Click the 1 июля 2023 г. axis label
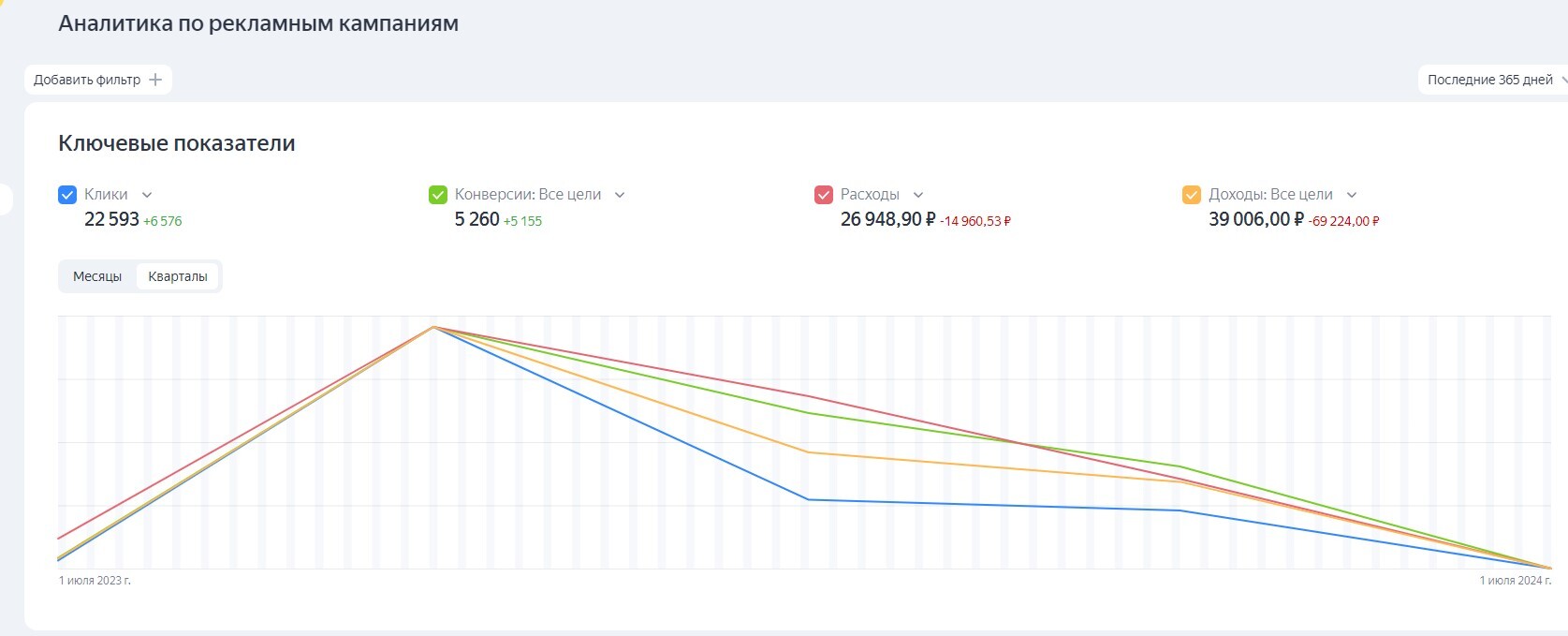 click(95, 581)
